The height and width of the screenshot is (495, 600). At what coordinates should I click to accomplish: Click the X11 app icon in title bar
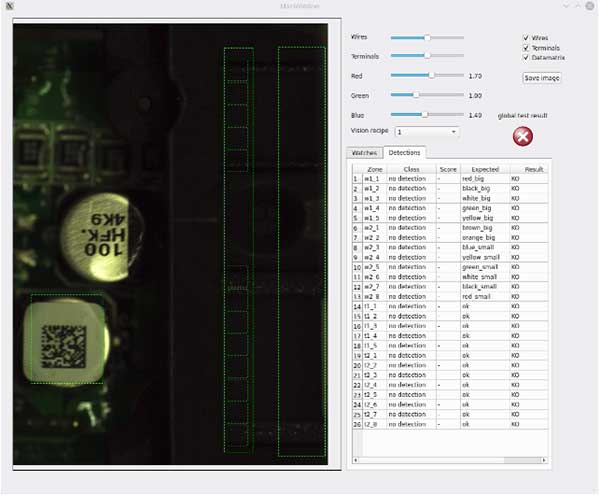click(9, 7)
